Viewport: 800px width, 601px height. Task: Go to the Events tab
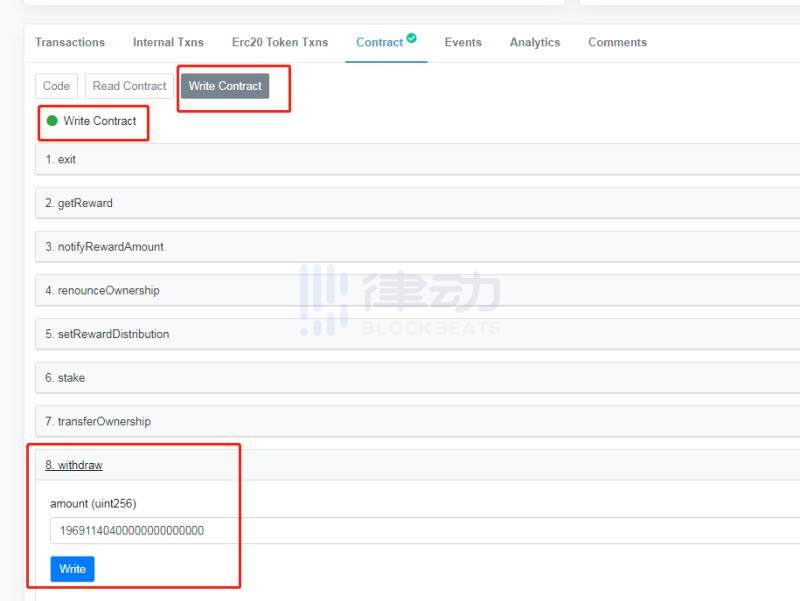point(463,42)
